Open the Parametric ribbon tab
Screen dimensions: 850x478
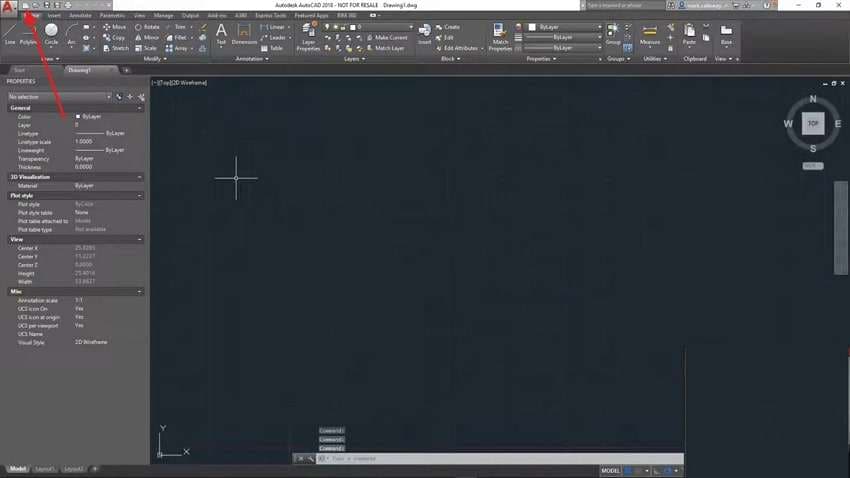[x=112, y=16]
